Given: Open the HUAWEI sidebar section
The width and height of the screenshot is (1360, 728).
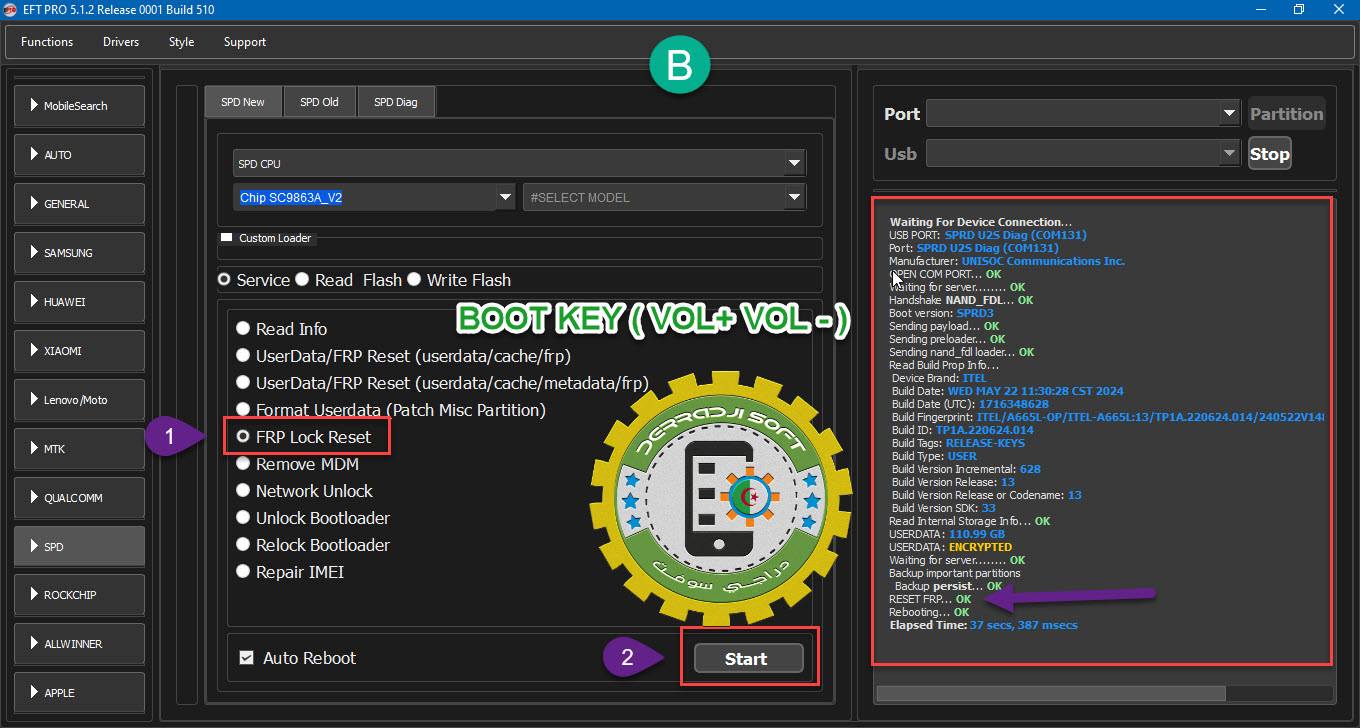Looking at the screenshot, I should point(79,302).
